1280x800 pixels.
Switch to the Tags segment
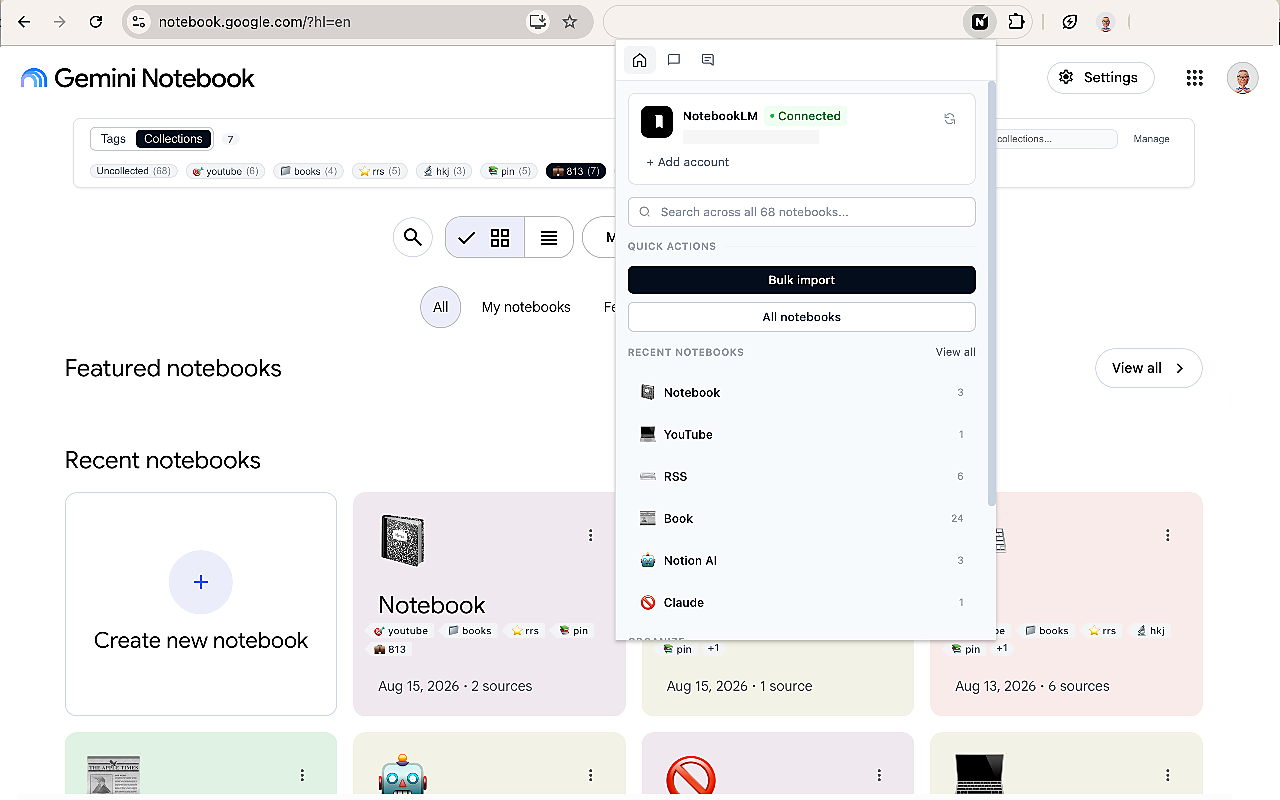[113, 139]
